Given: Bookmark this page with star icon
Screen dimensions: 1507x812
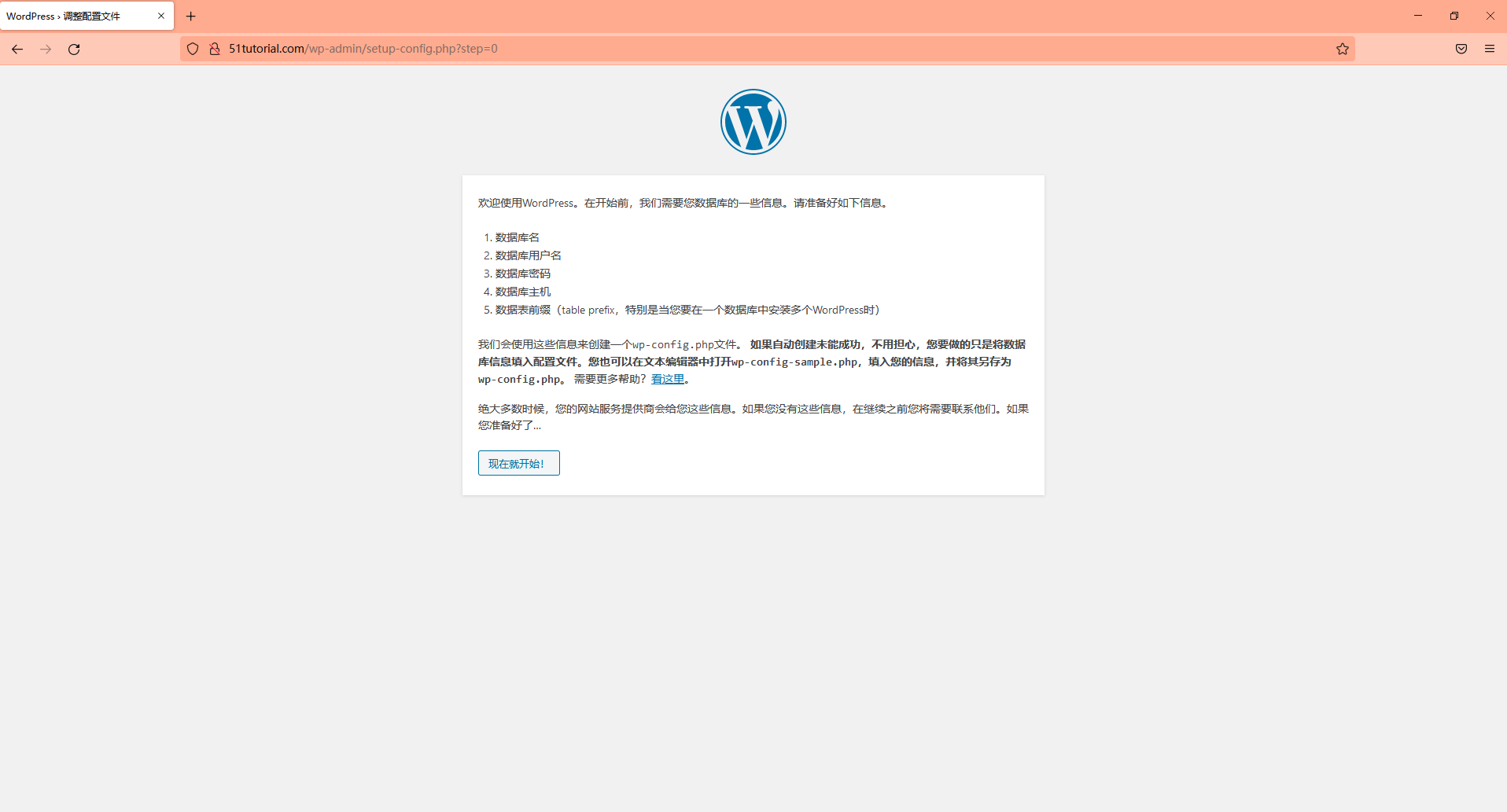Looking at the screenshot, I should coord(1342,49).
